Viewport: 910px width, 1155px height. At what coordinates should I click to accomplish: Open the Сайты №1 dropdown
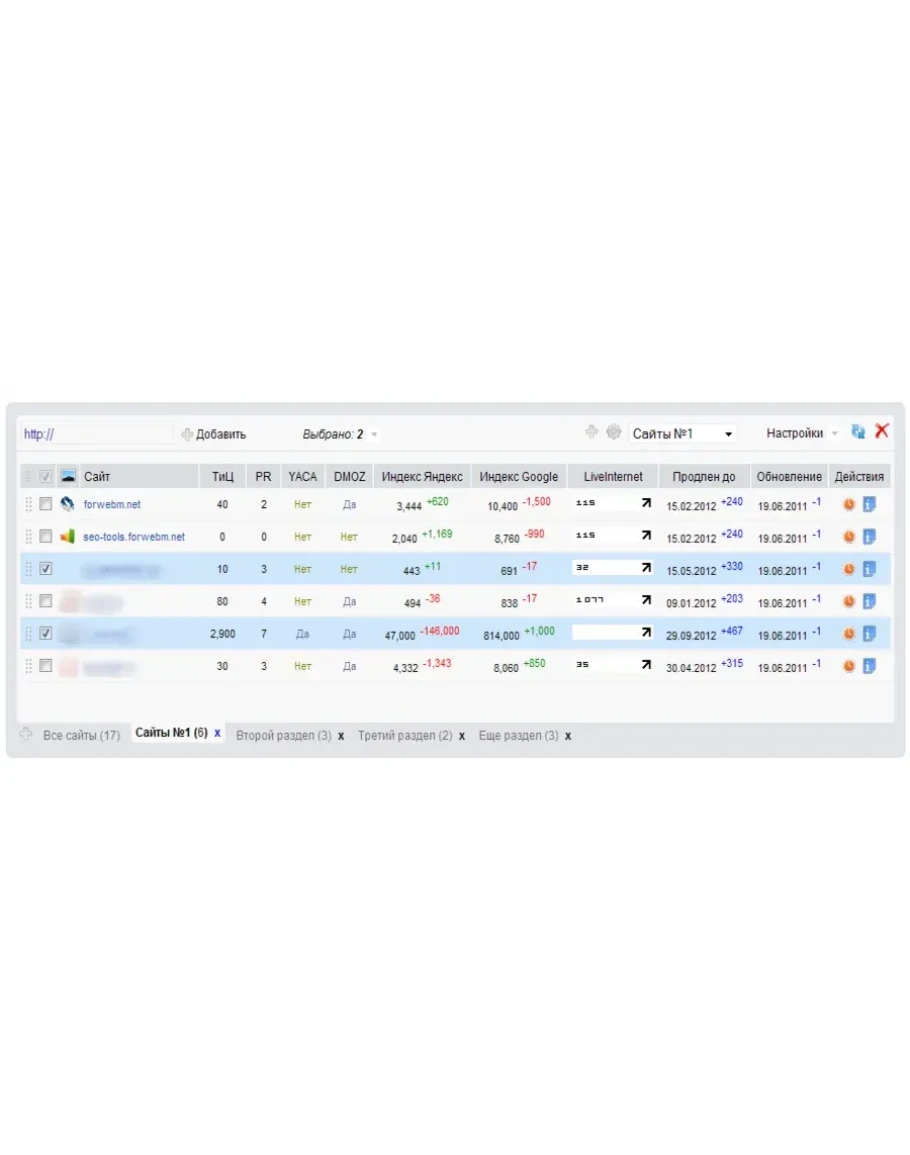point(684,434)
